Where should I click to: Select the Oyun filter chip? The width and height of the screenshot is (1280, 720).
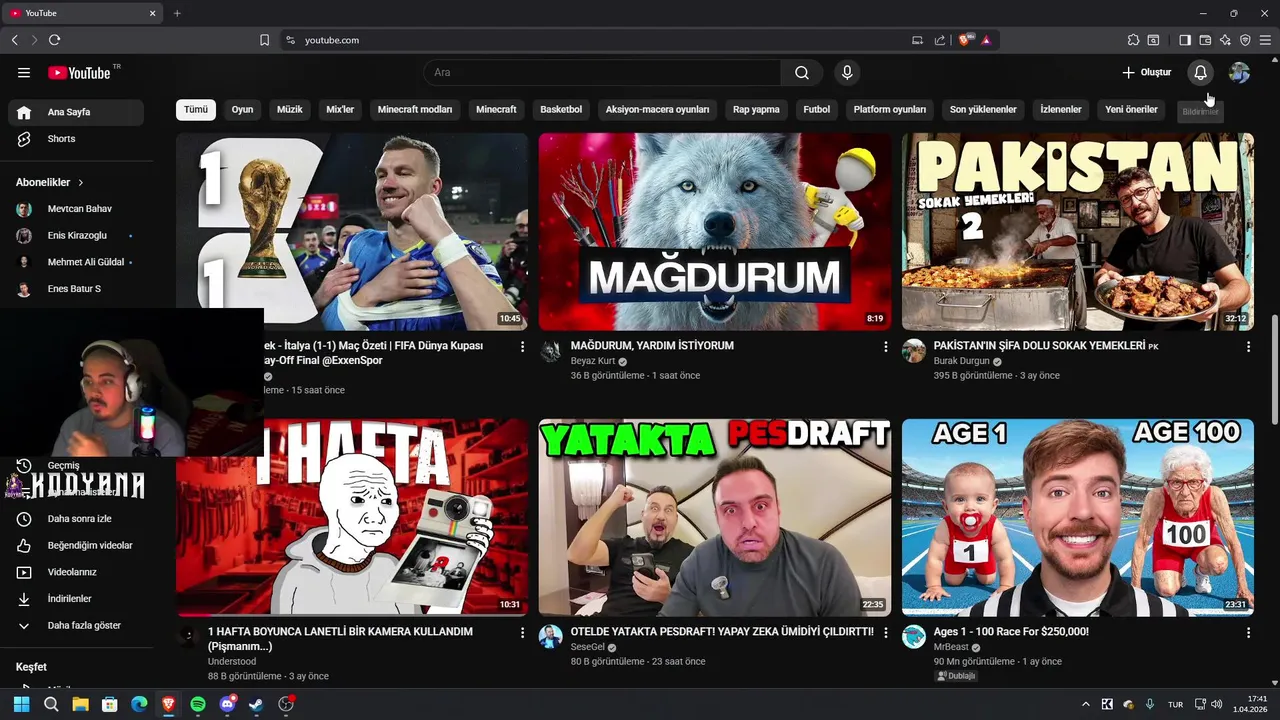pos(242,110)
